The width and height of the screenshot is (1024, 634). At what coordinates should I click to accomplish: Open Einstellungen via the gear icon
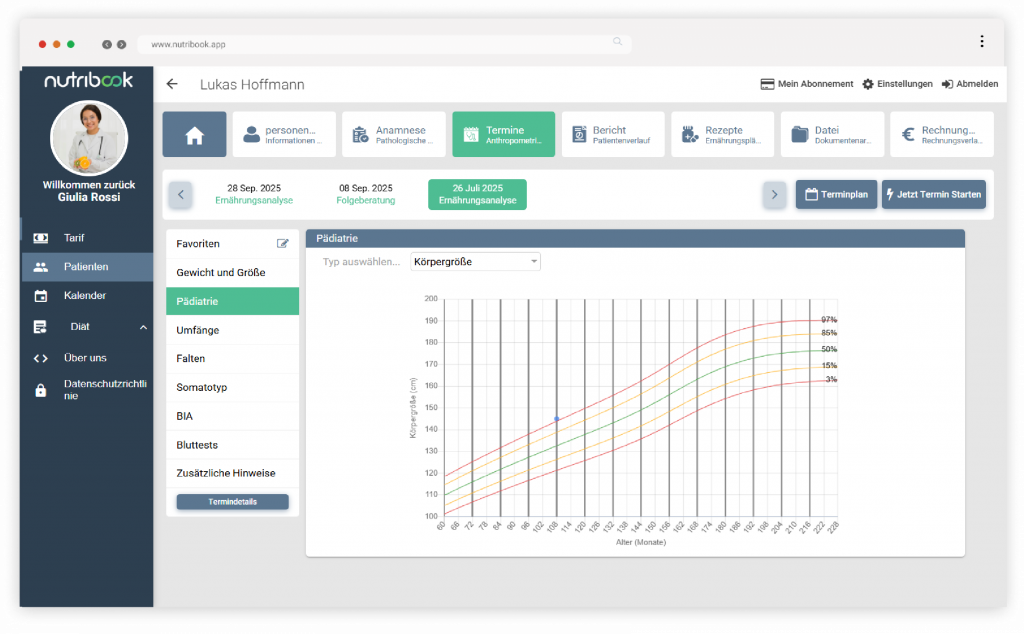pyautogui.click(x=868, y=84)
